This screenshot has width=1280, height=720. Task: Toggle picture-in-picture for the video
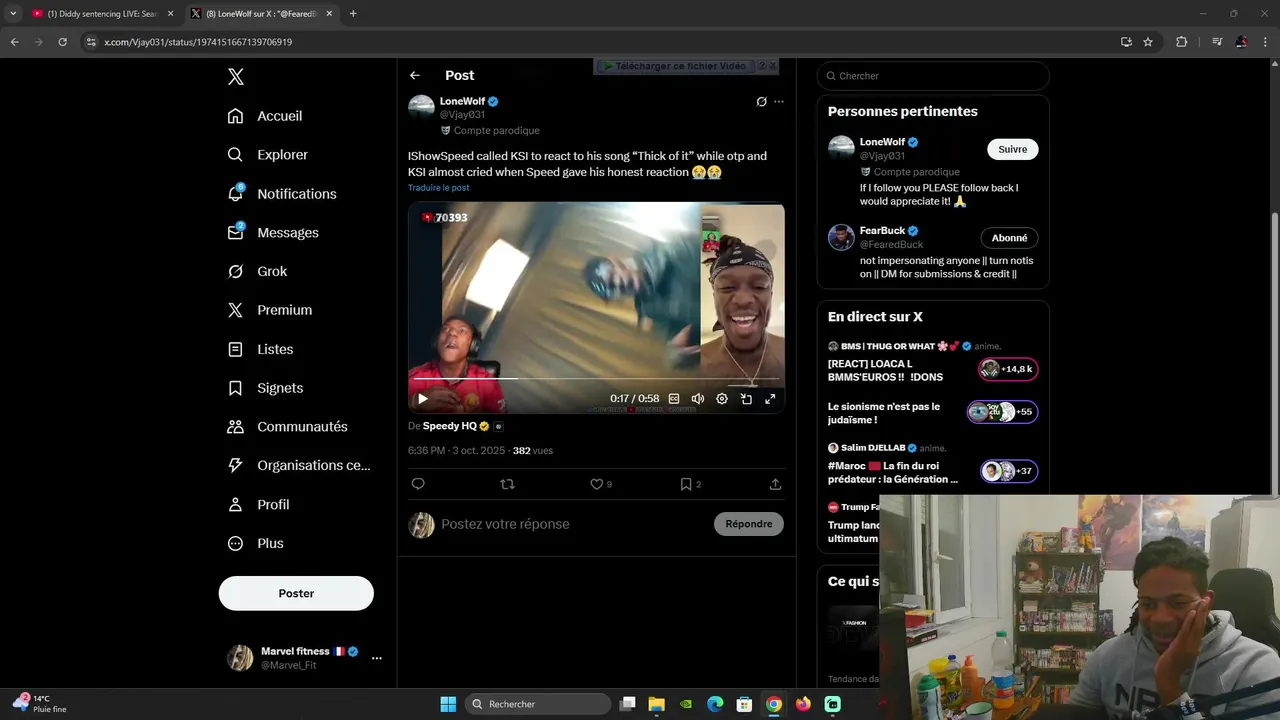(746, 399)
